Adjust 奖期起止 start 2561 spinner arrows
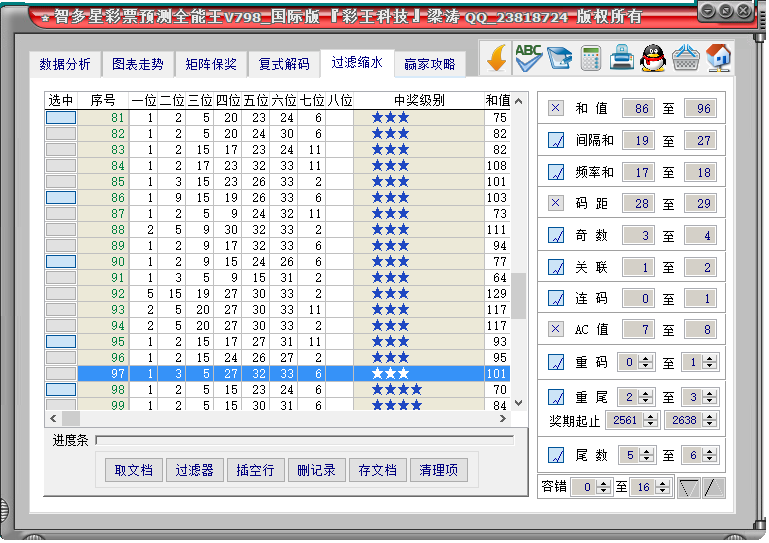Screen dimensions: 769x543 [x=651, y=420]
